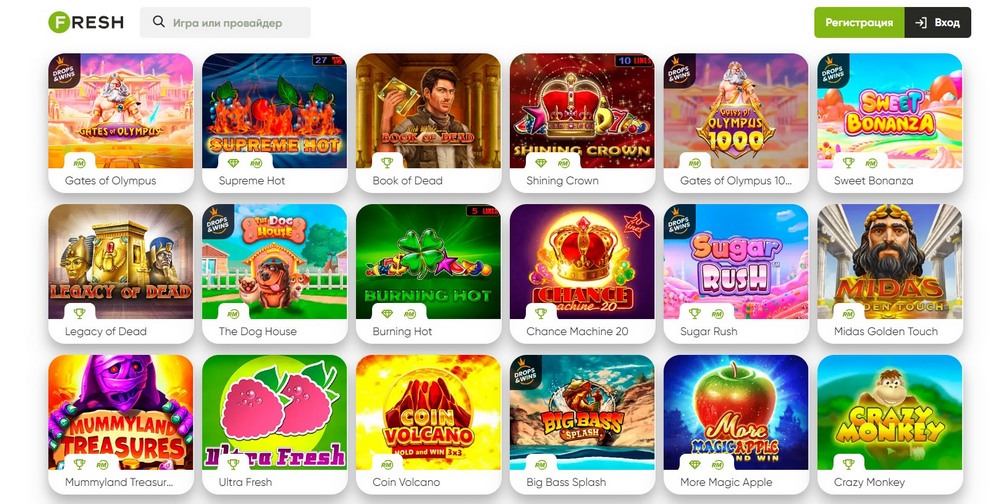
Task: Click the trophy icon on Book of Dead
Action: click(x=387, y=162)
